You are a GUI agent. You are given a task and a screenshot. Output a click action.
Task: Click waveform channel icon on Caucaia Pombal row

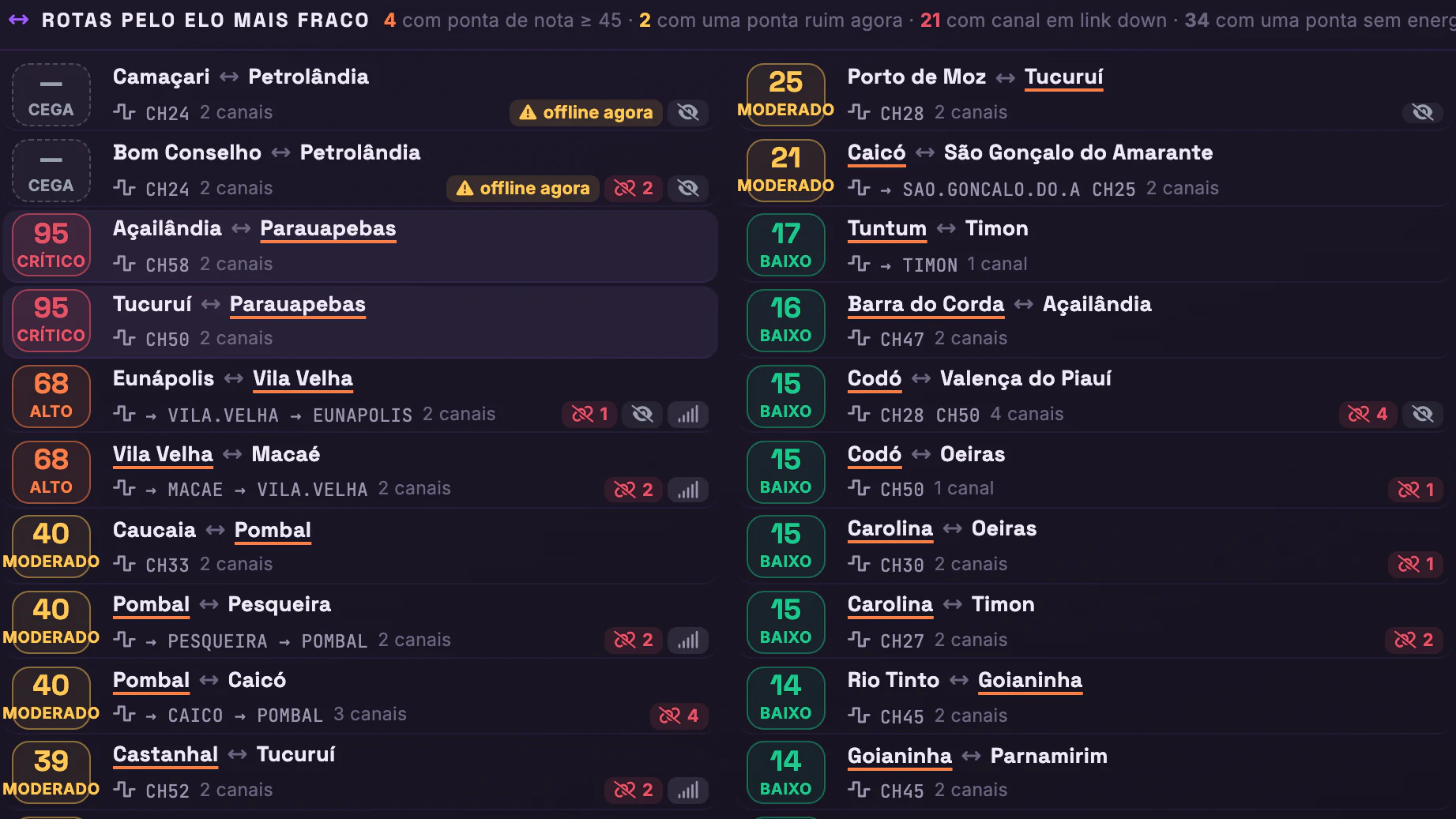coord(124,564)
